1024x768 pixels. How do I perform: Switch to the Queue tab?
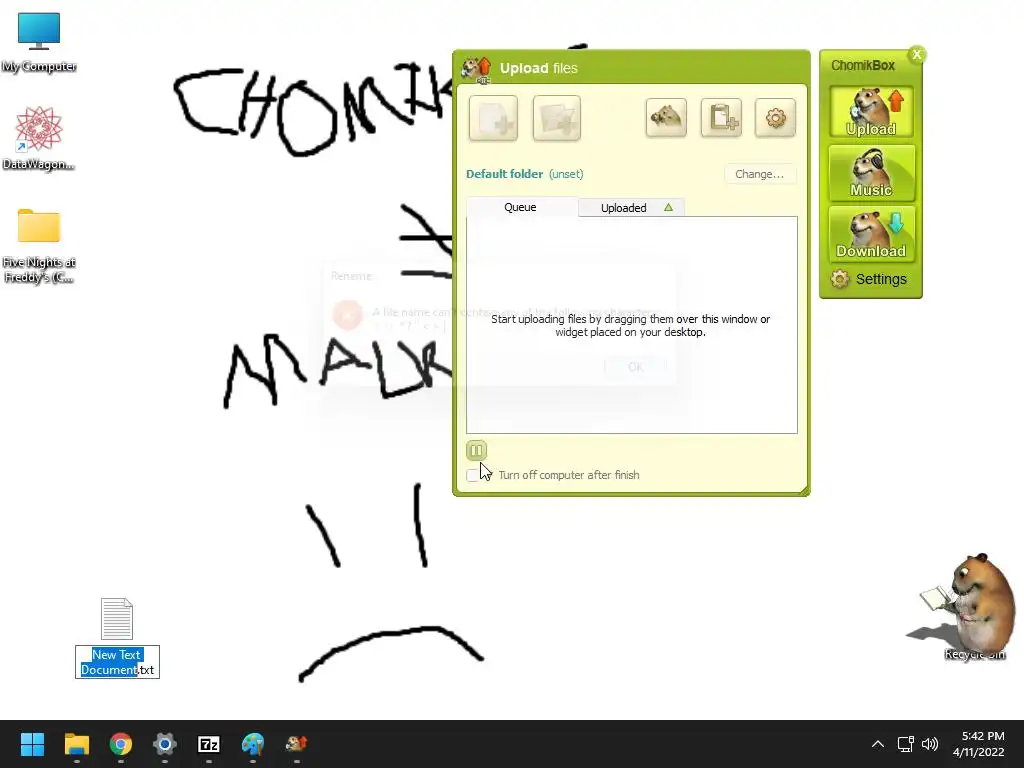[x=520, y=207]
